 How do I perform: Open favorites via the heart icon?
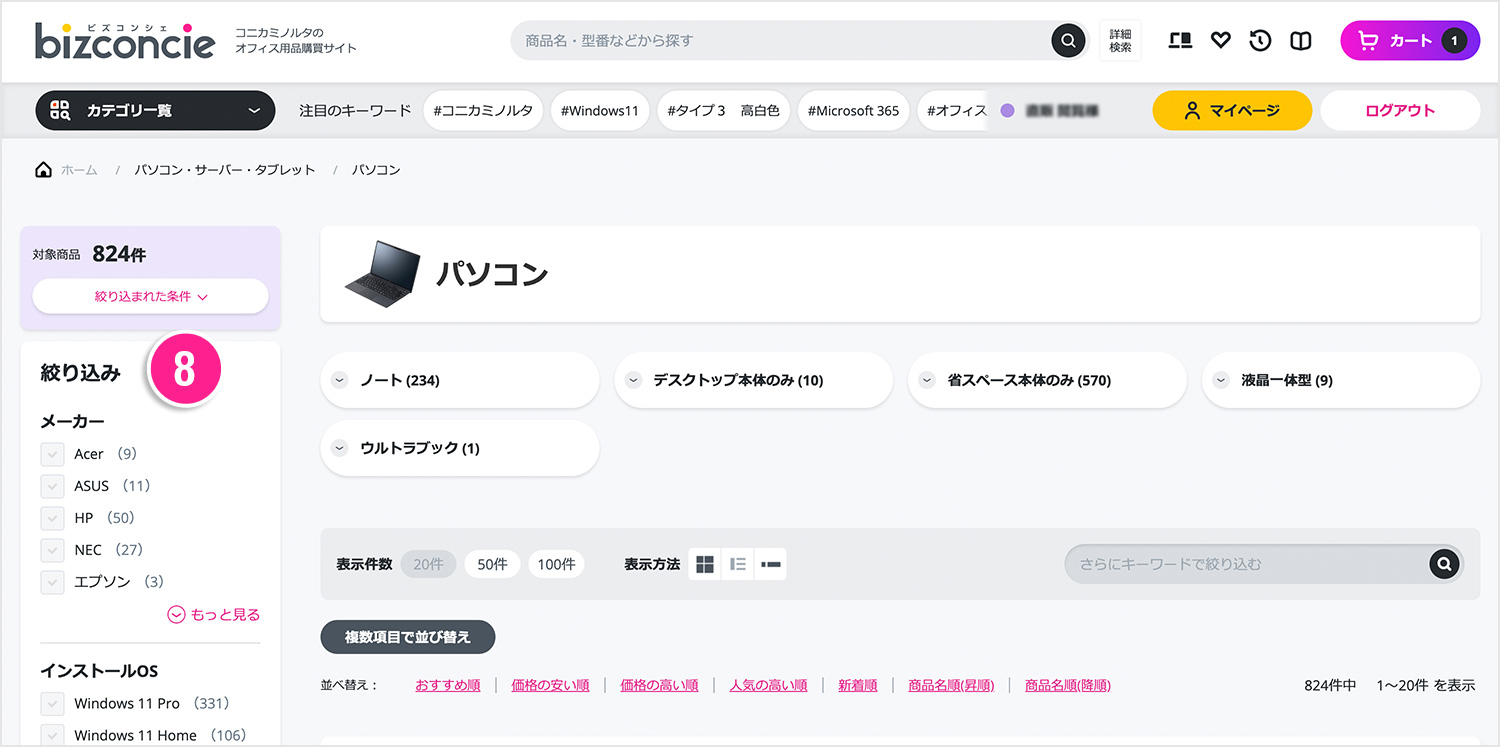1220,41
